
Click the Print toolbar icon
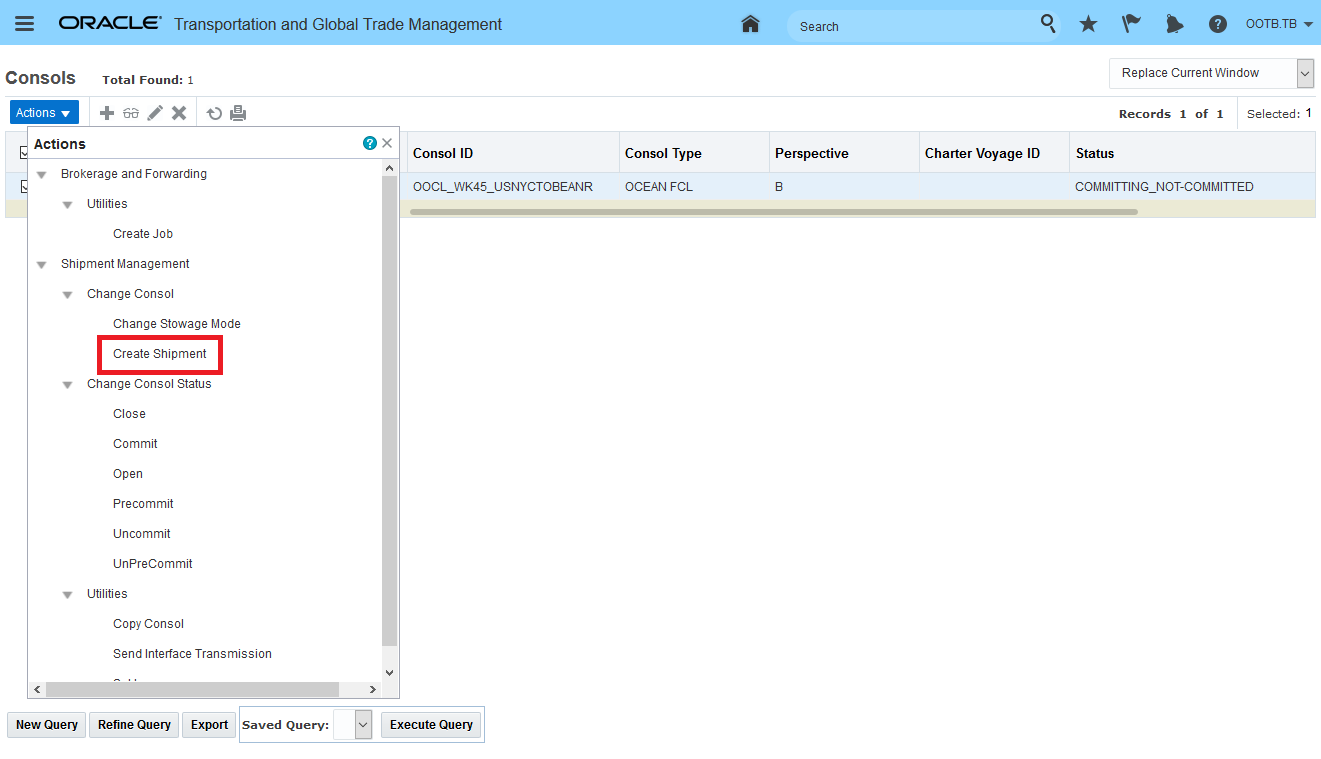[238, 113]
